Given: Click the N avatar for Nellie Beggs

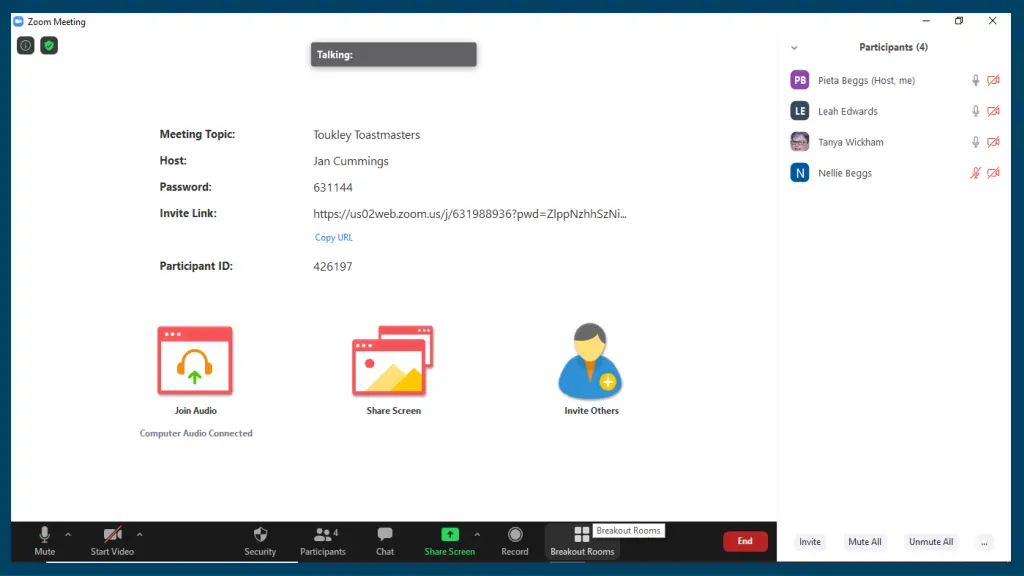Looking at the screenshot, I should pos(800,173).
